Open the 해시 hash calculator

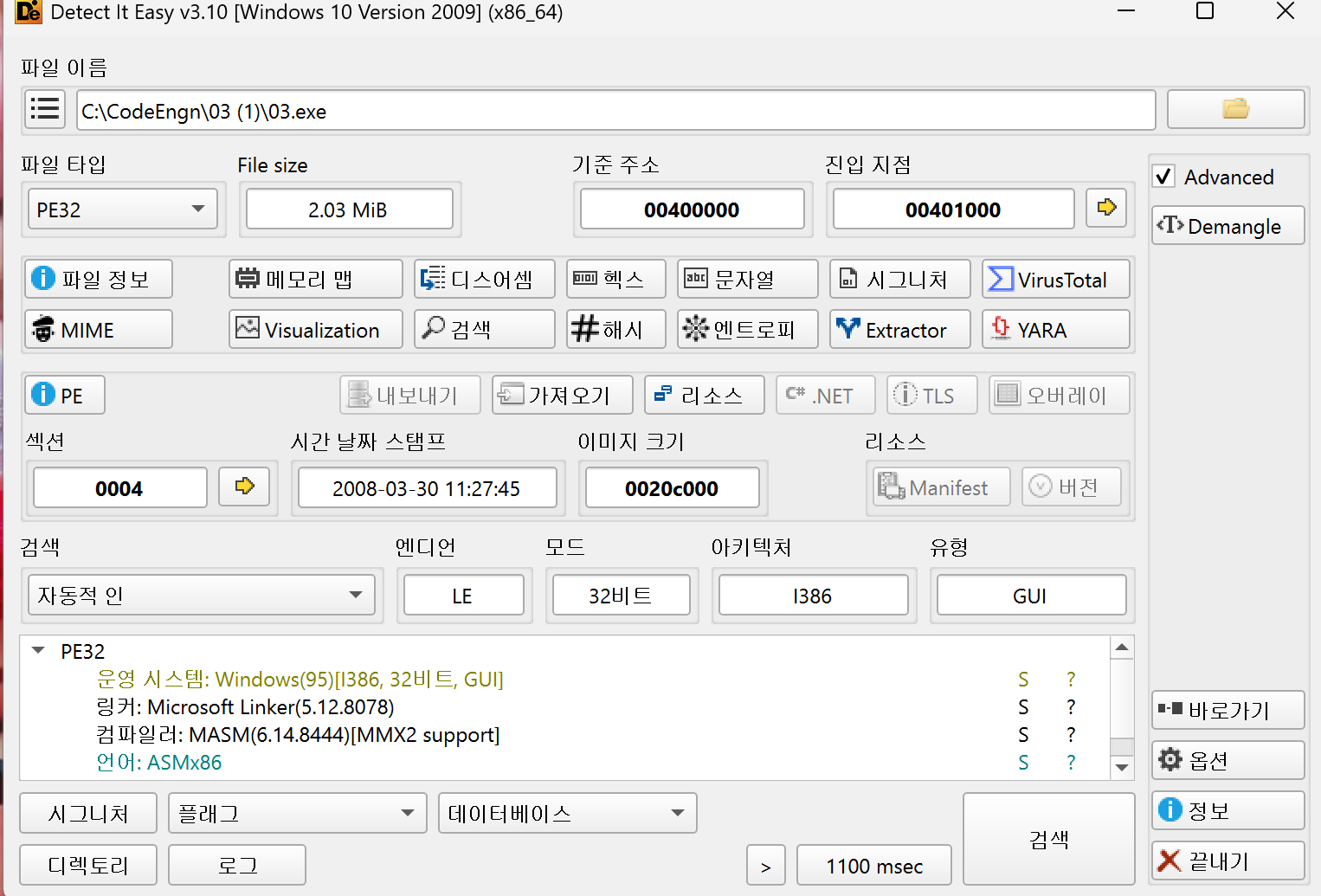[x=616, y=329]
